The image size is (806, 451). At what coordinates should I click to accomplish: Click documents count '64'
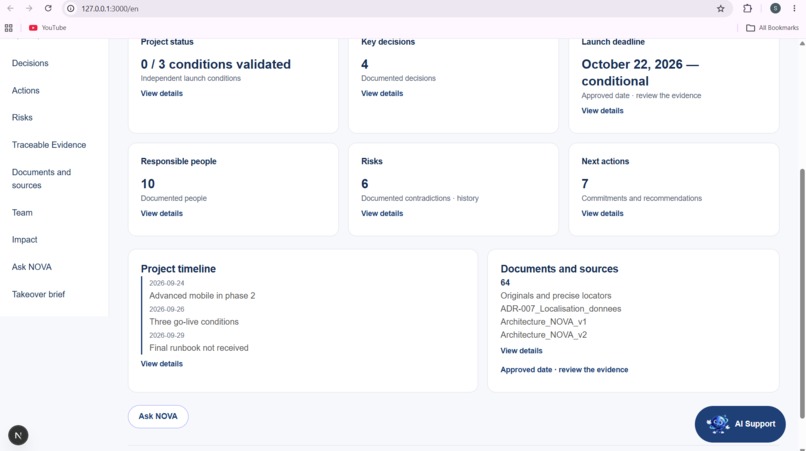tap(505, 283)
